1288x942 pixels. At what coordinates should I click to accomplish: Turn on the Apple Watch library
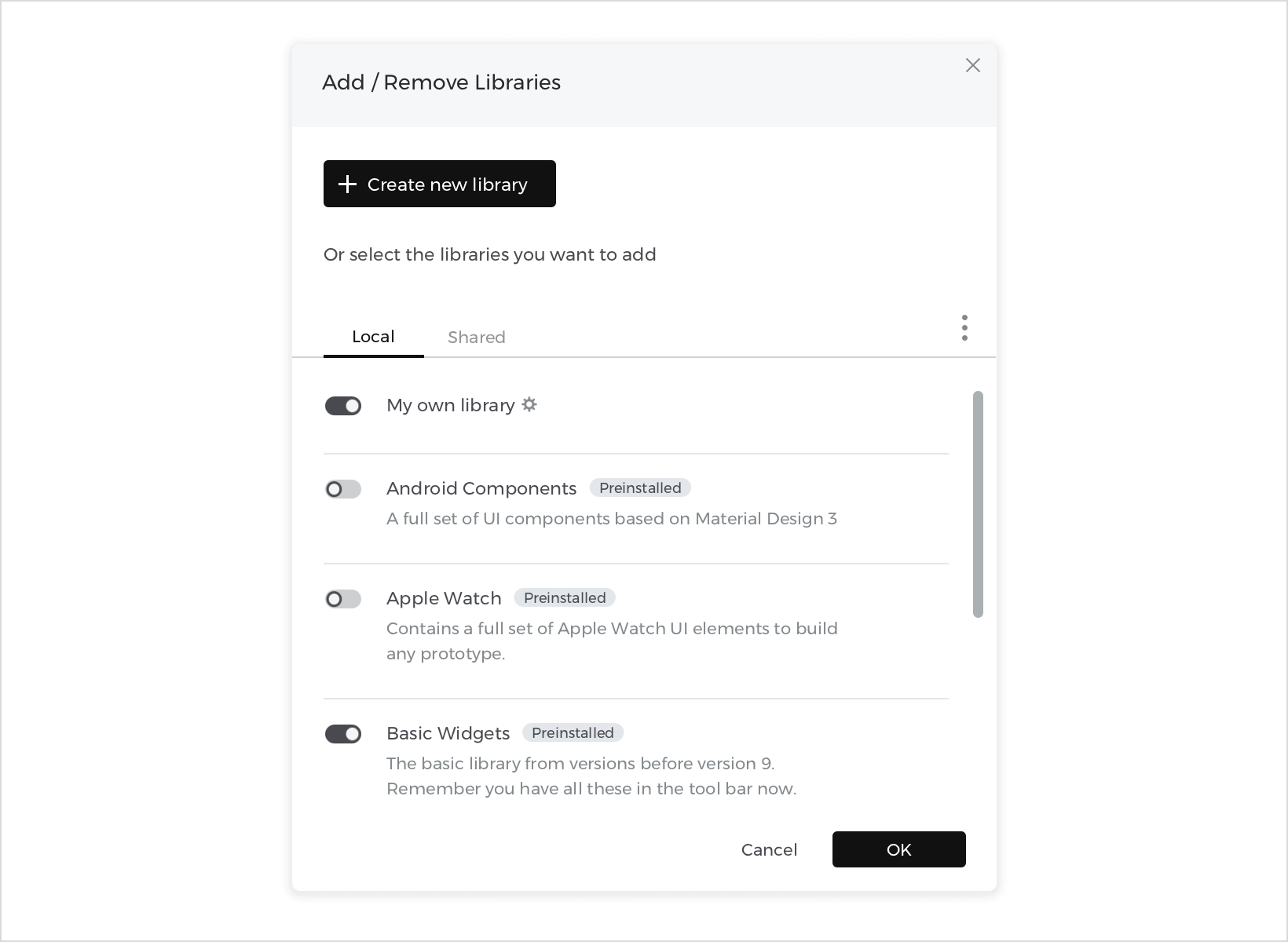point(343,598)
